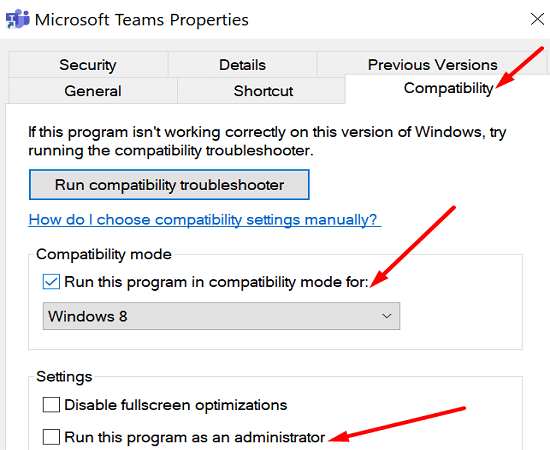Open the Details tab

pos(242,65)
